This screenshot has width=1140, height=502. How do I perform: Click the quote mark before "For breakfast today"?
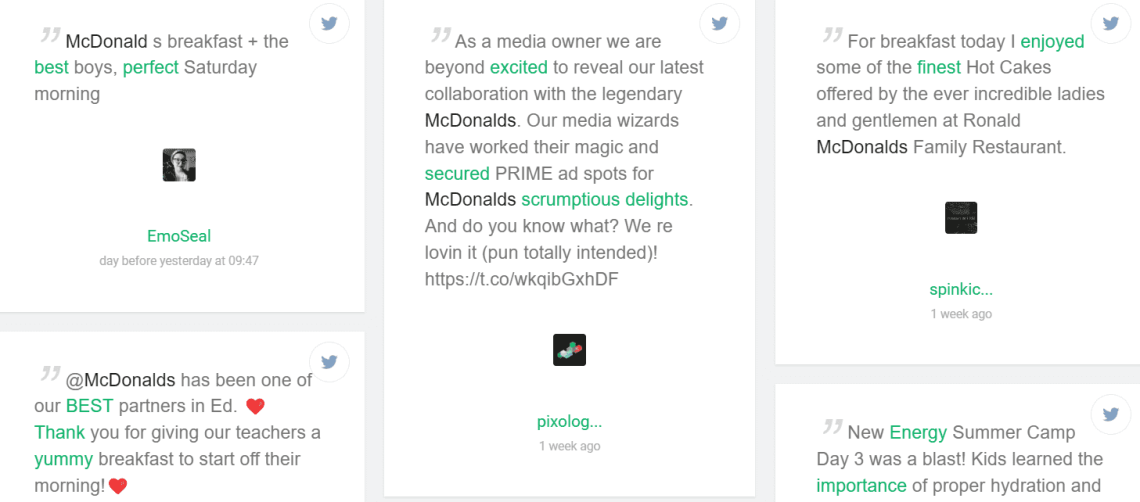click(x=832, y=37)
